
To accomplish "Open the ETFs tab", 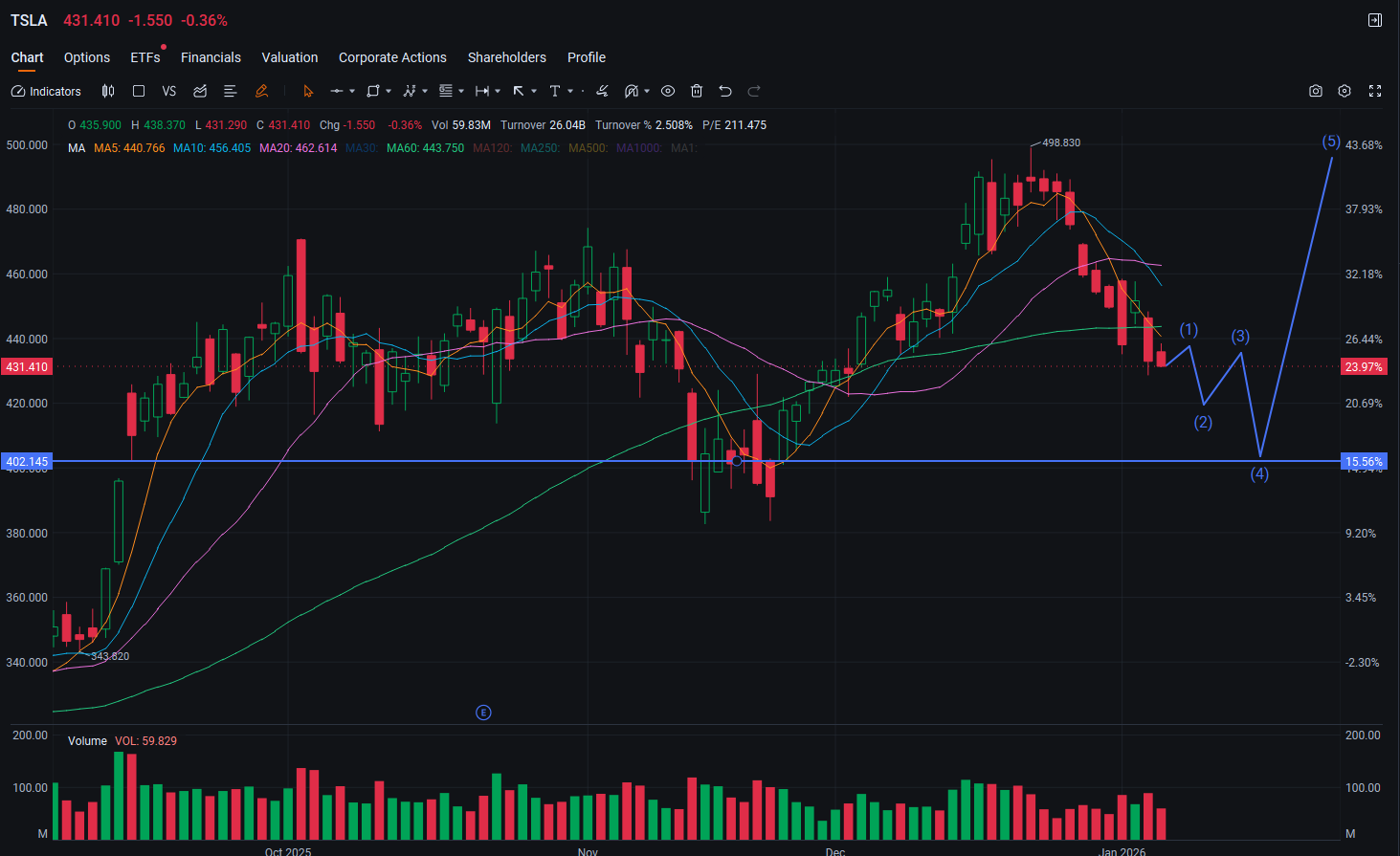I will [145, 57].
